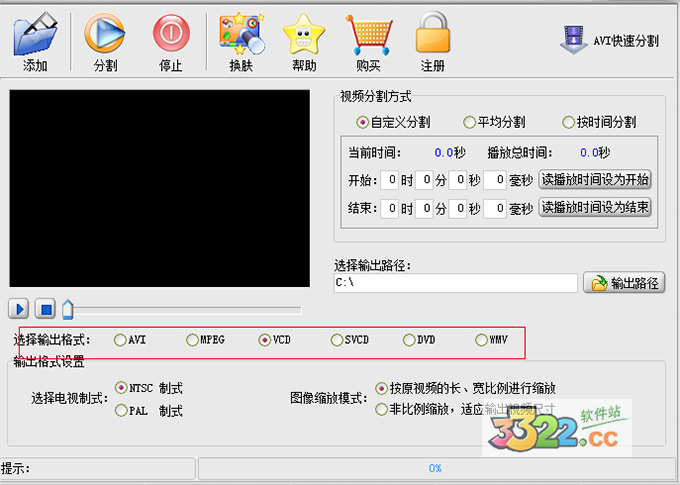
Task: Select NTSC 制式 TV standard
Action: (x=149, y=387)
